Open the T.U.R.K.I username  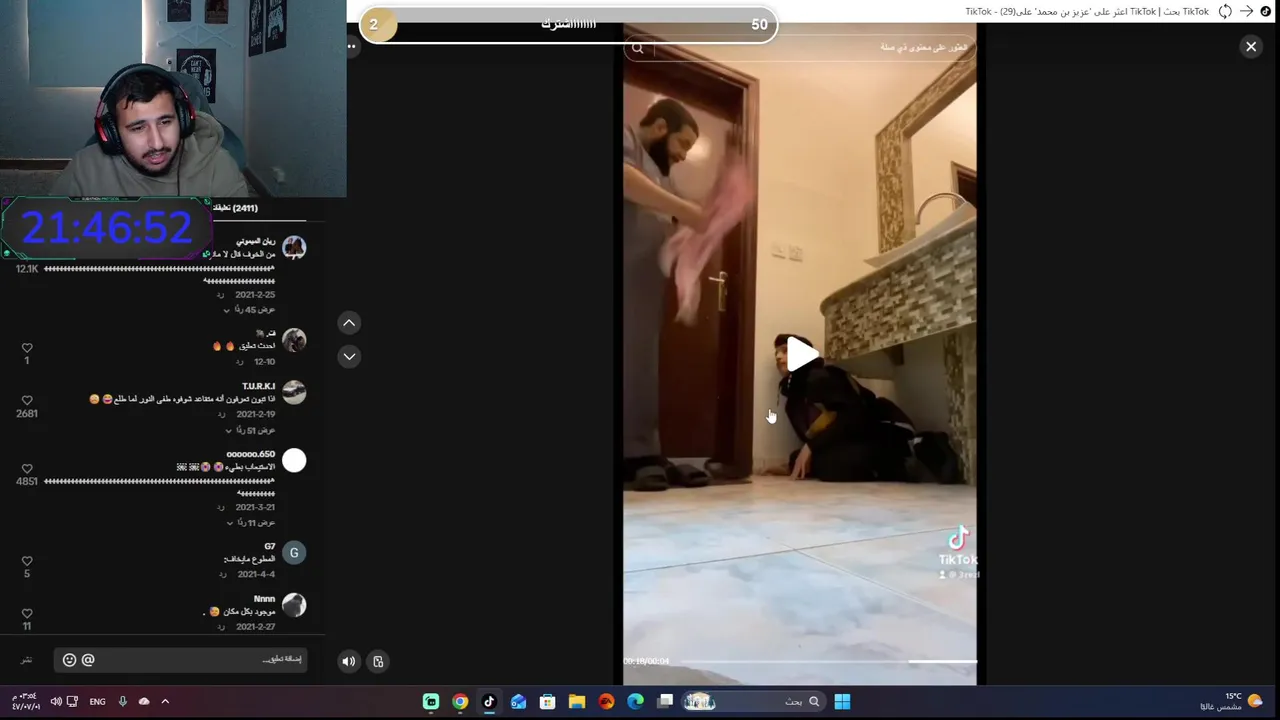click(x=259, y=386)
